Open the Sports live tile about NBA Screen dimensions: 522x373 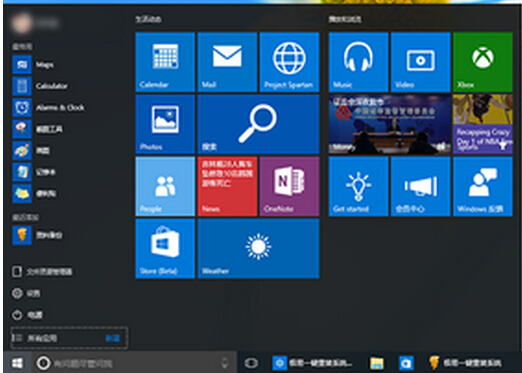[x=483, y=124]
